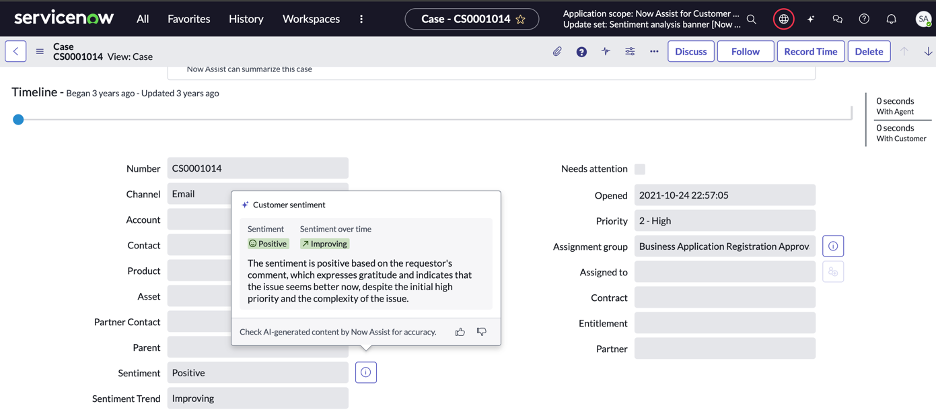Screen dimensions: 936x410
Task: Open the All menu
Action: pyautogui.click(x=143, y=19)
